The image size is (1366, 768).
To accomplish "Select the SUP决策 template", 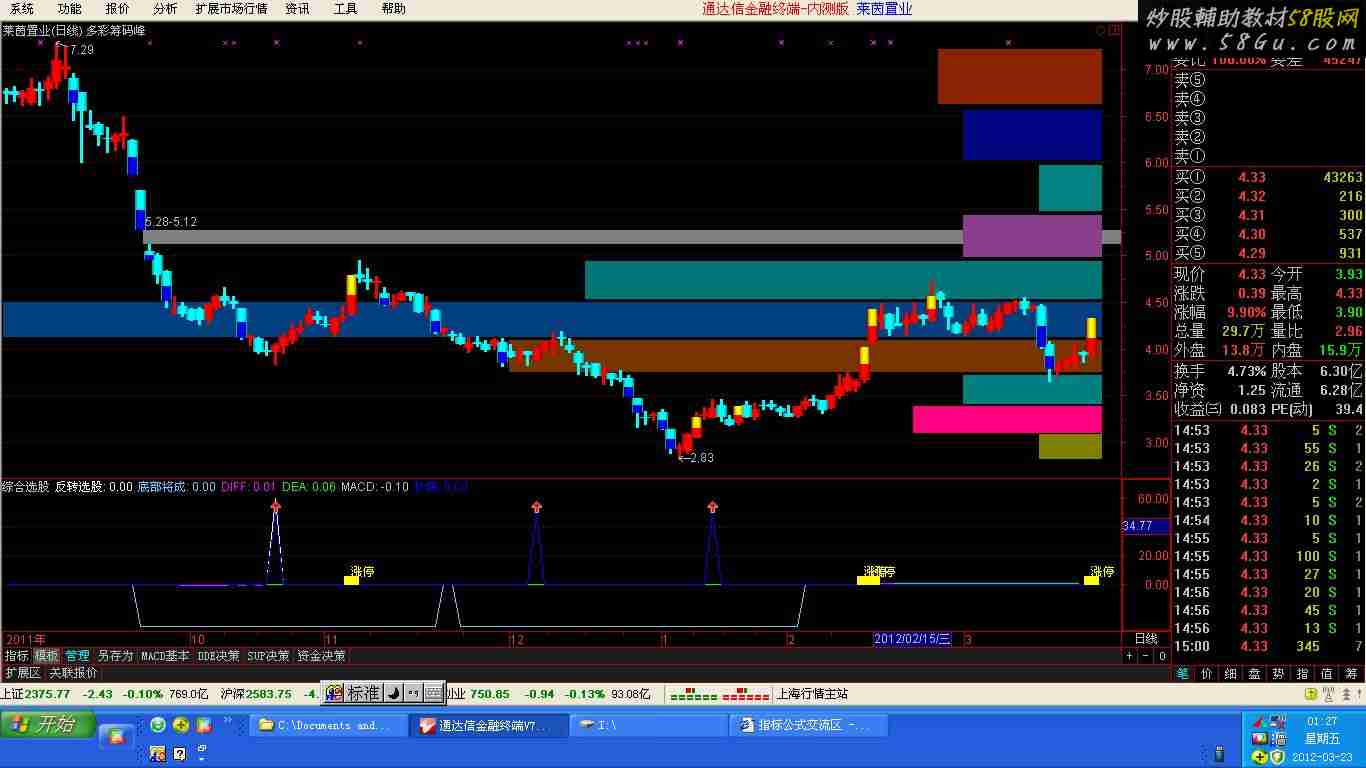I will (x=269, y=656).
